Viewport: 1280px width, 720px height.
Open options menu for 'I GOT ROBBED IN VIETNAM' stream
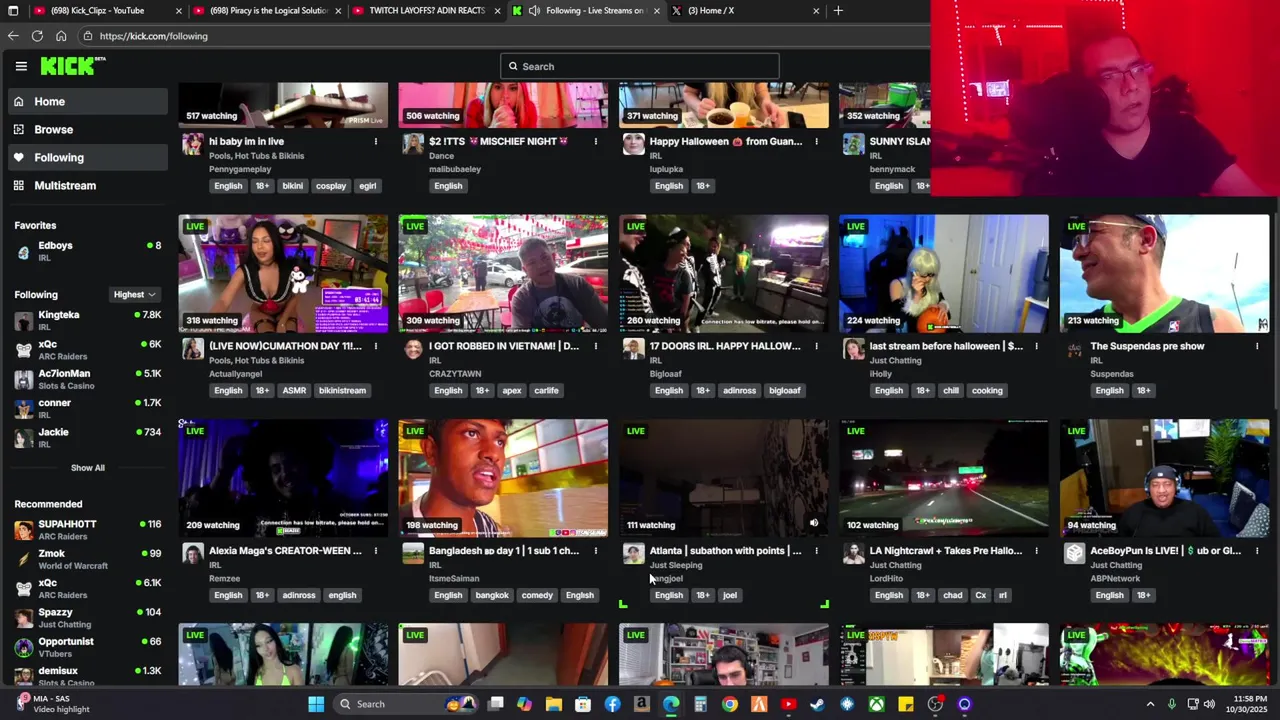(x=596, y=346)
